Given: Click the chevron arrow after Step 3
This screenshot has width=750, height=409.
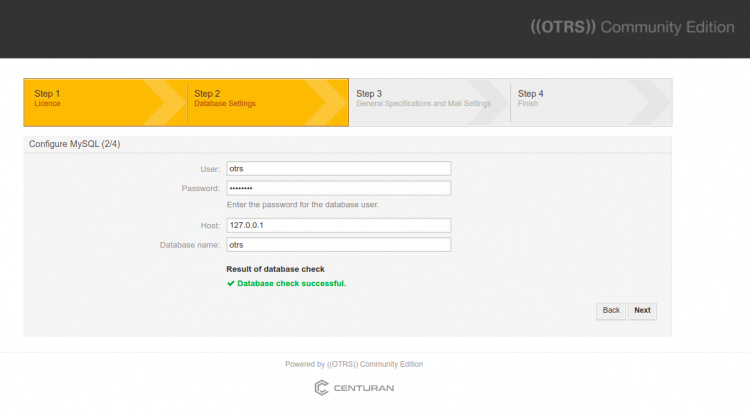Looking at the screenshot, I should [x=490, y=102].
